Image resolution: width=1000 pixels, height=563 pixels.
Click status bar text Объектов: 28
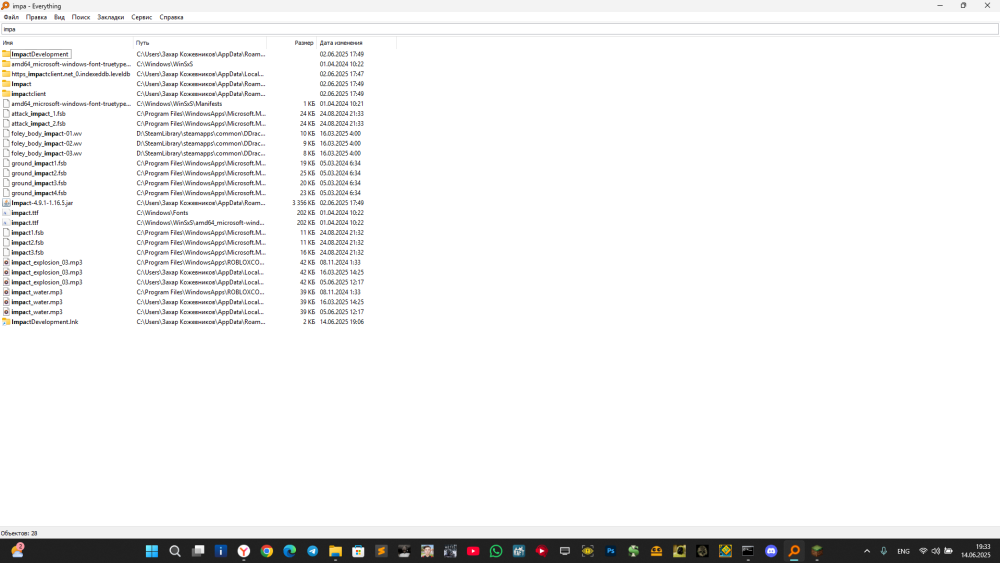click(19, 533)
